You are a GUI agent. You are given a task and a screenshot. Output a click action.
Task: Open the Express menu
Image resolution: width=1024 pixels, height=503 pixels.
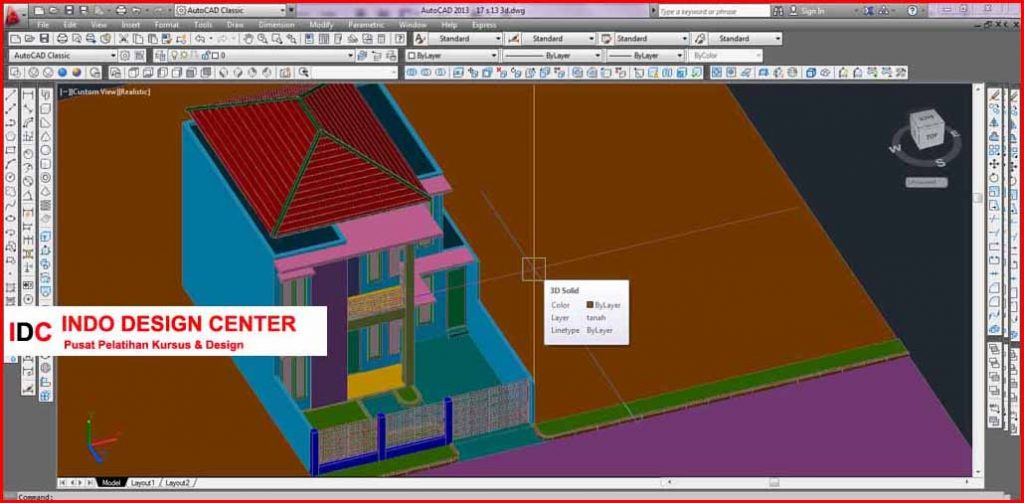[484, 25]
